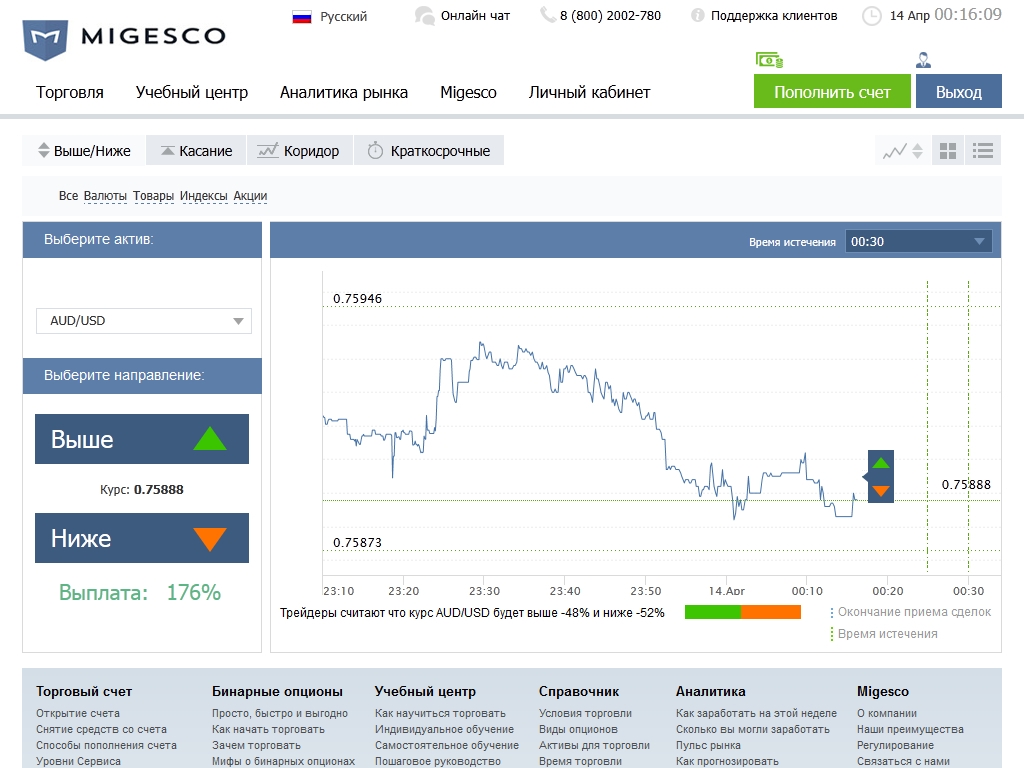This screenshot has width=1024, height=768.
Task: Open online chat bubble icon
Action: click(425, 15)
